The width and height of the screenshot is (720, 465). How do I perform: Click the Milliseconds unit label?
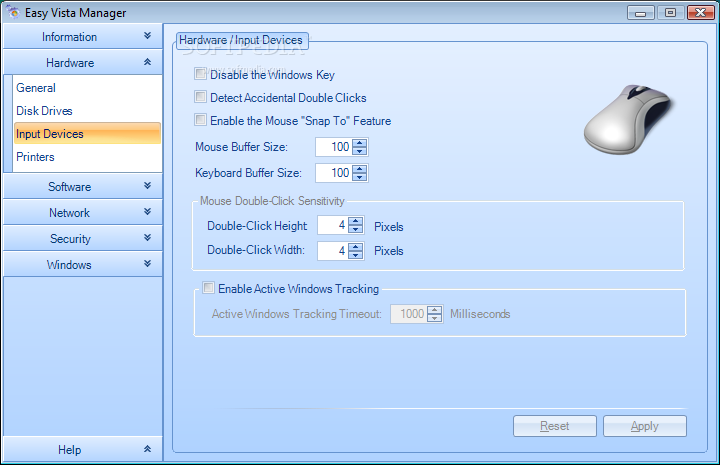480,314
